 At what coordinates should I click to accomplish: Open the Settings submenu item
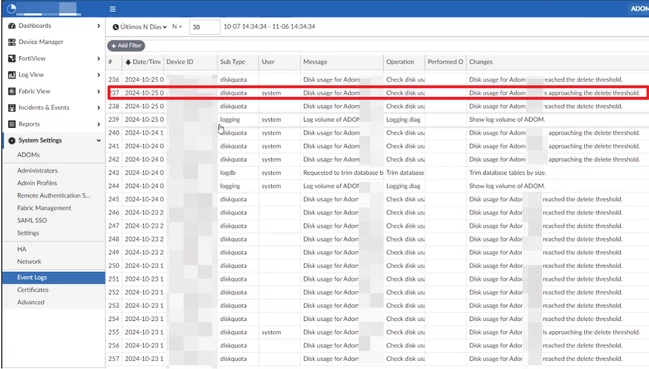(28, 233)
